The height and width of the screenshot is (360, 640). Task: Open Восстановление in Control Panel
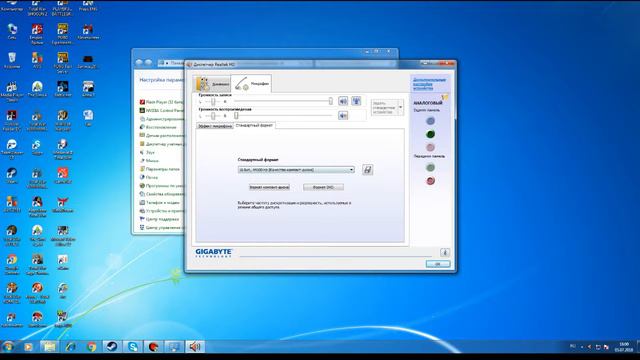[x=158, y=127]
